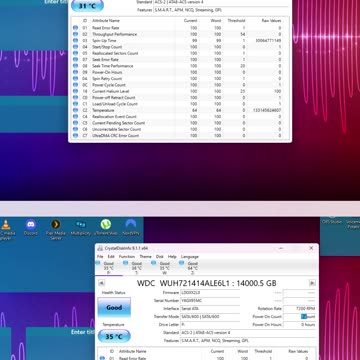Open the File menu in CrystalDiskInfo

[x=100, y=257]
